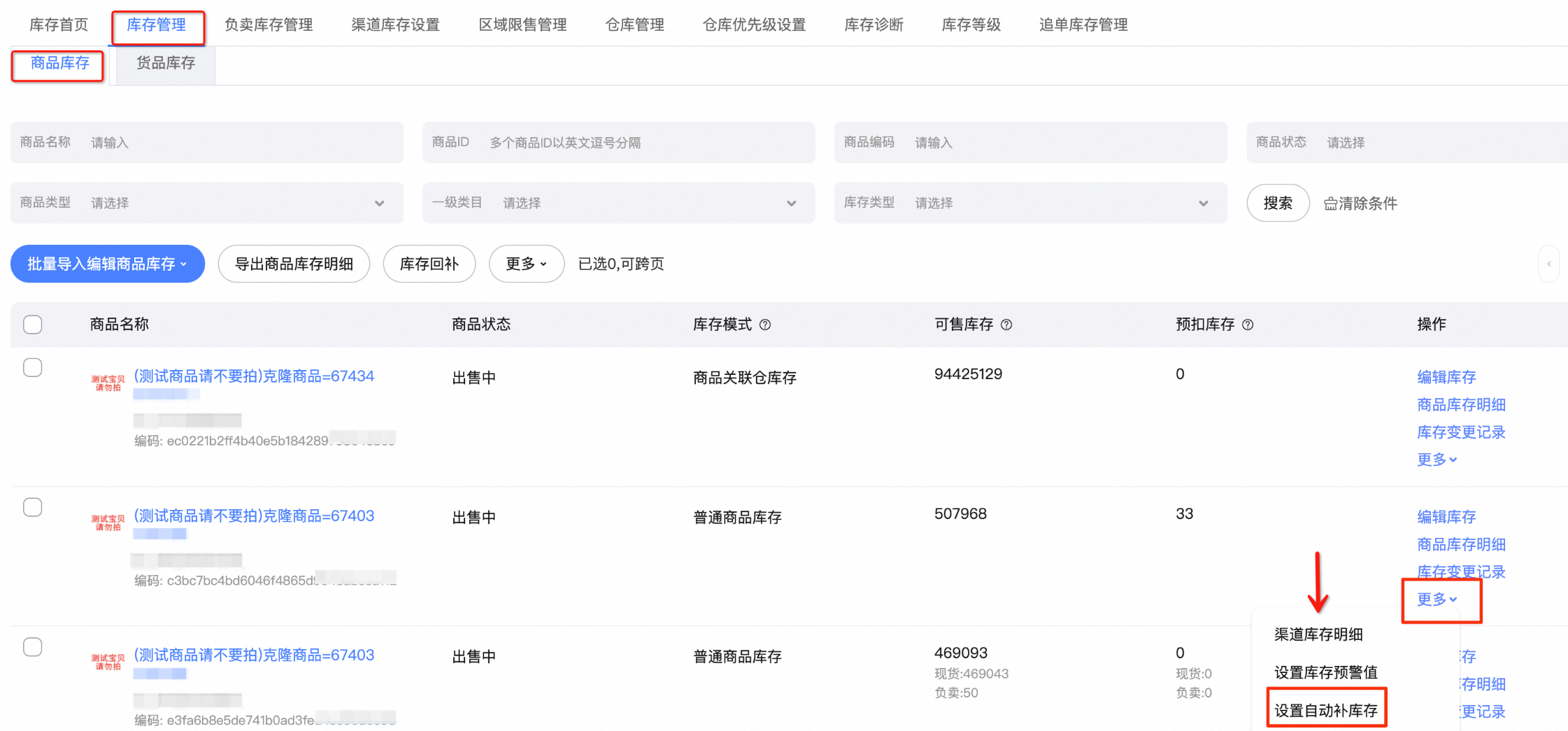The width and height of the screenshot is (1568, 731).
Task: Click the 导出商品库存明细 button
Action: pos(294,264)
